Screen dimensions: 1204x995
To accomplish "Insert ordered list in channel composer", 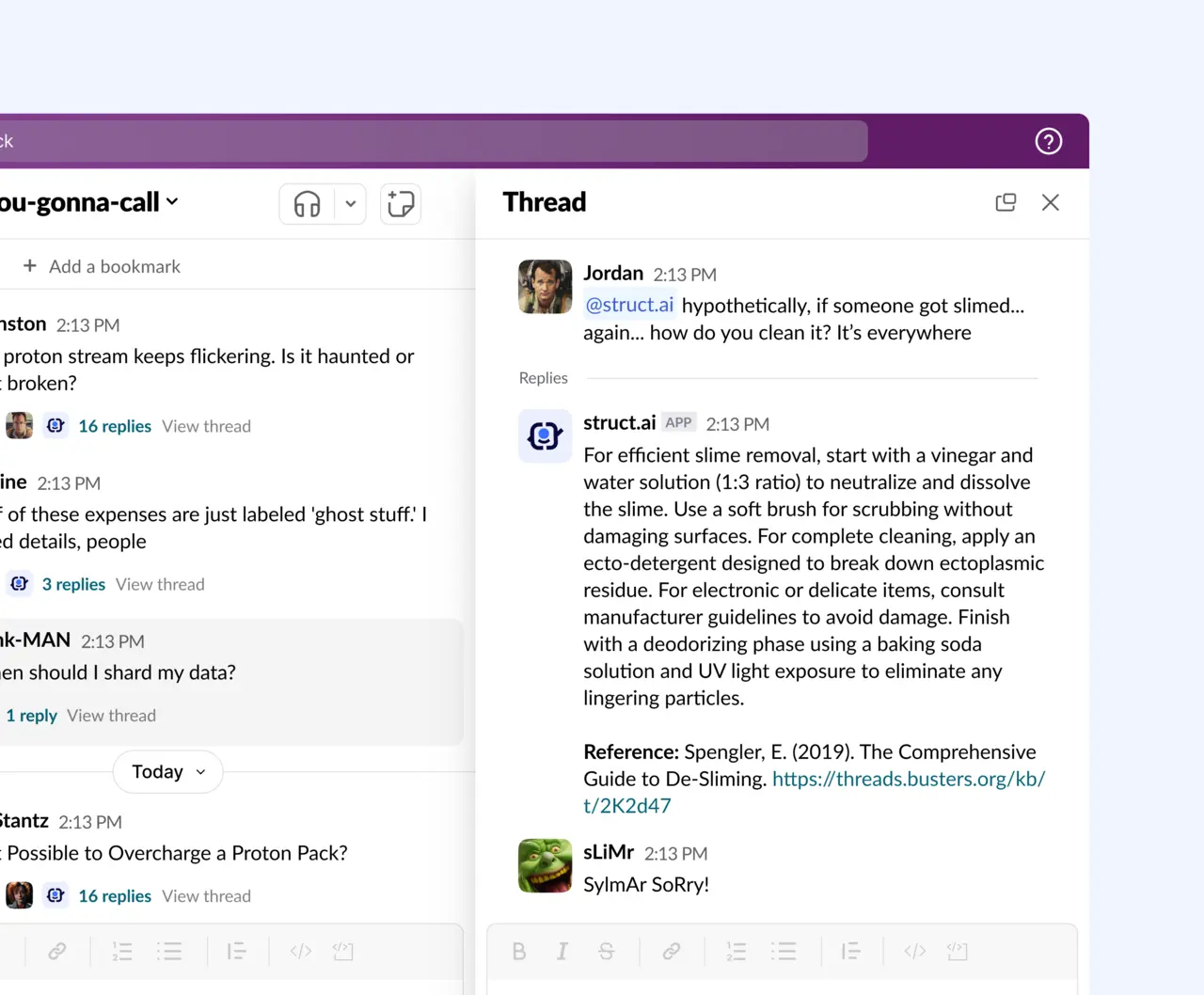I will (122, 952).
